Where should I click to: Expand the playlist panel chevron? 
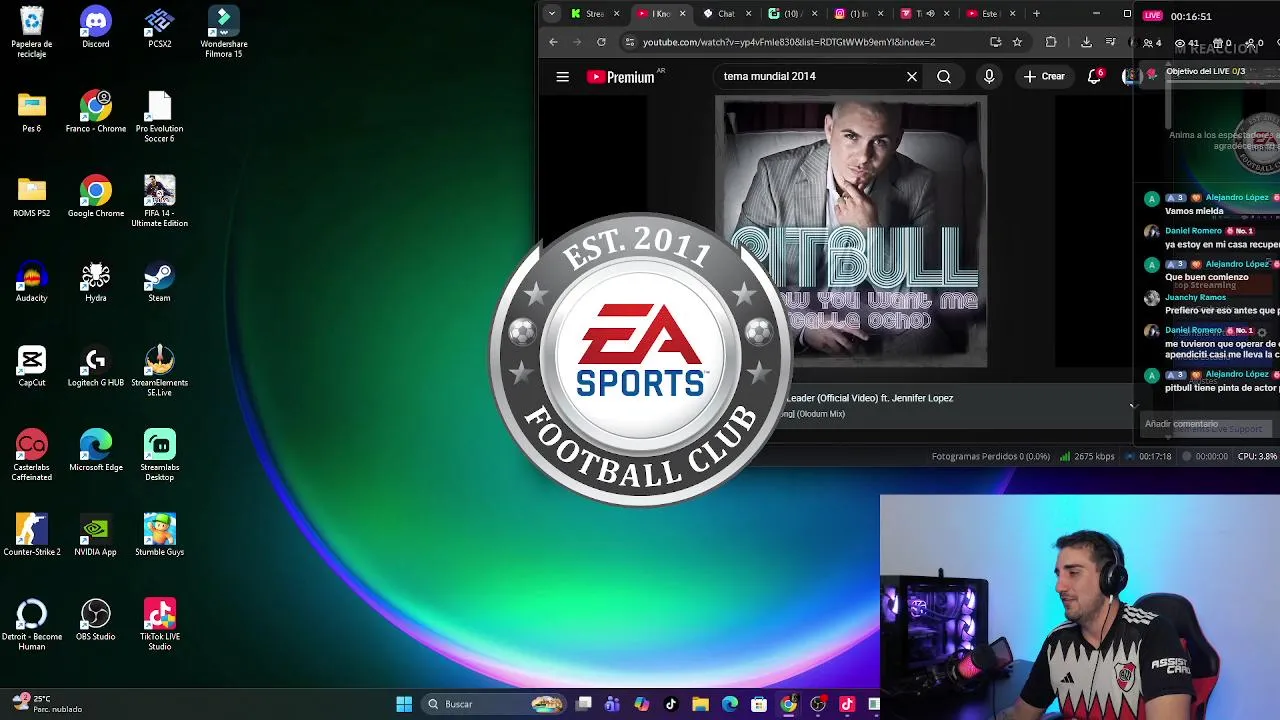pos(1133,406)
